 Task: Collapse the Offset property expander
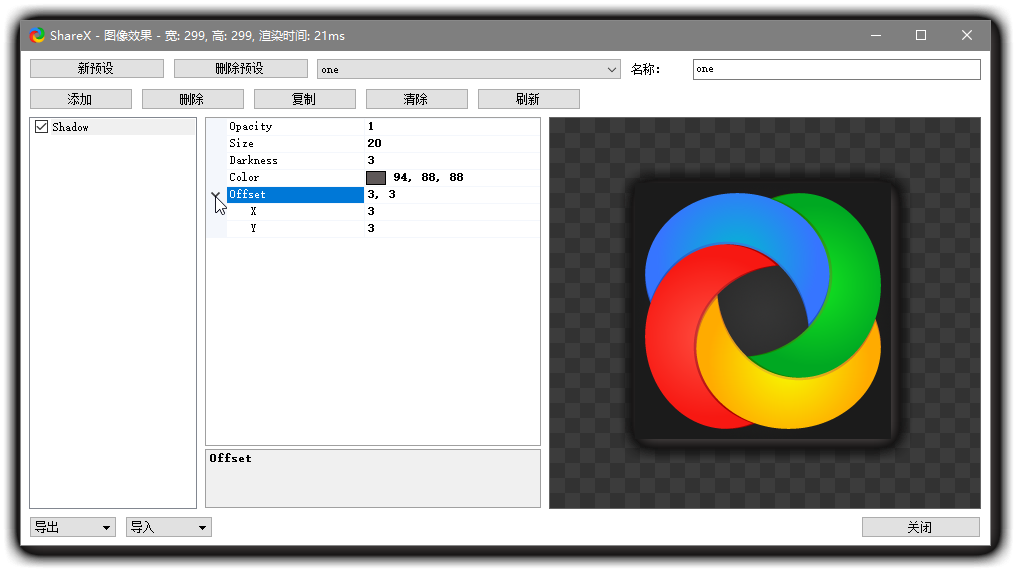click(216, 194)
